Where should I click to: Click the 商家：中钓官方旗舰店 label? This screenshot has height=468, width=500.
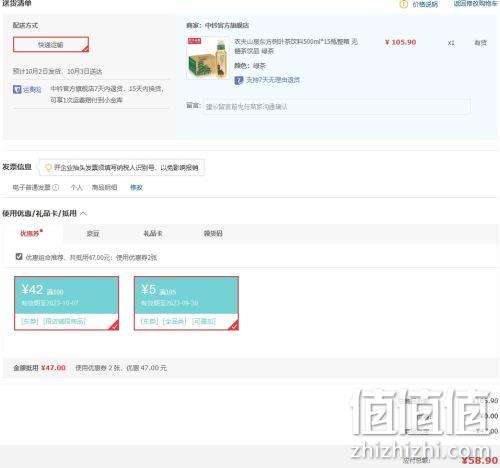(217, 25)
